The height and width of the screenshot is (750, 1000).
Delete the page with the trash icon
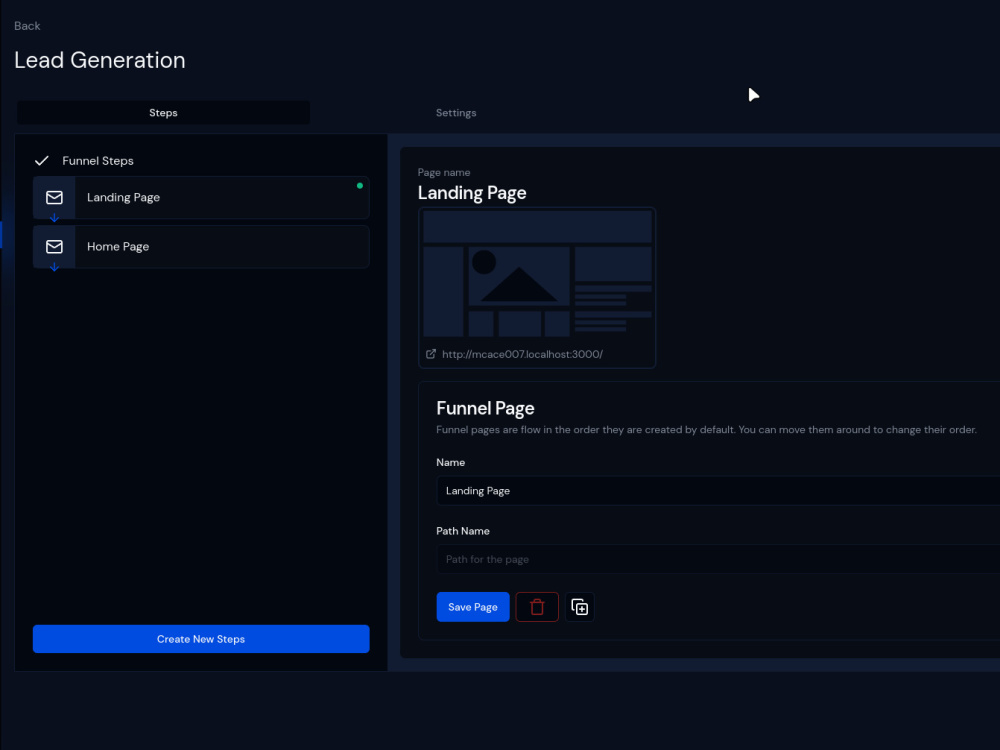click(x=537, y=607)
